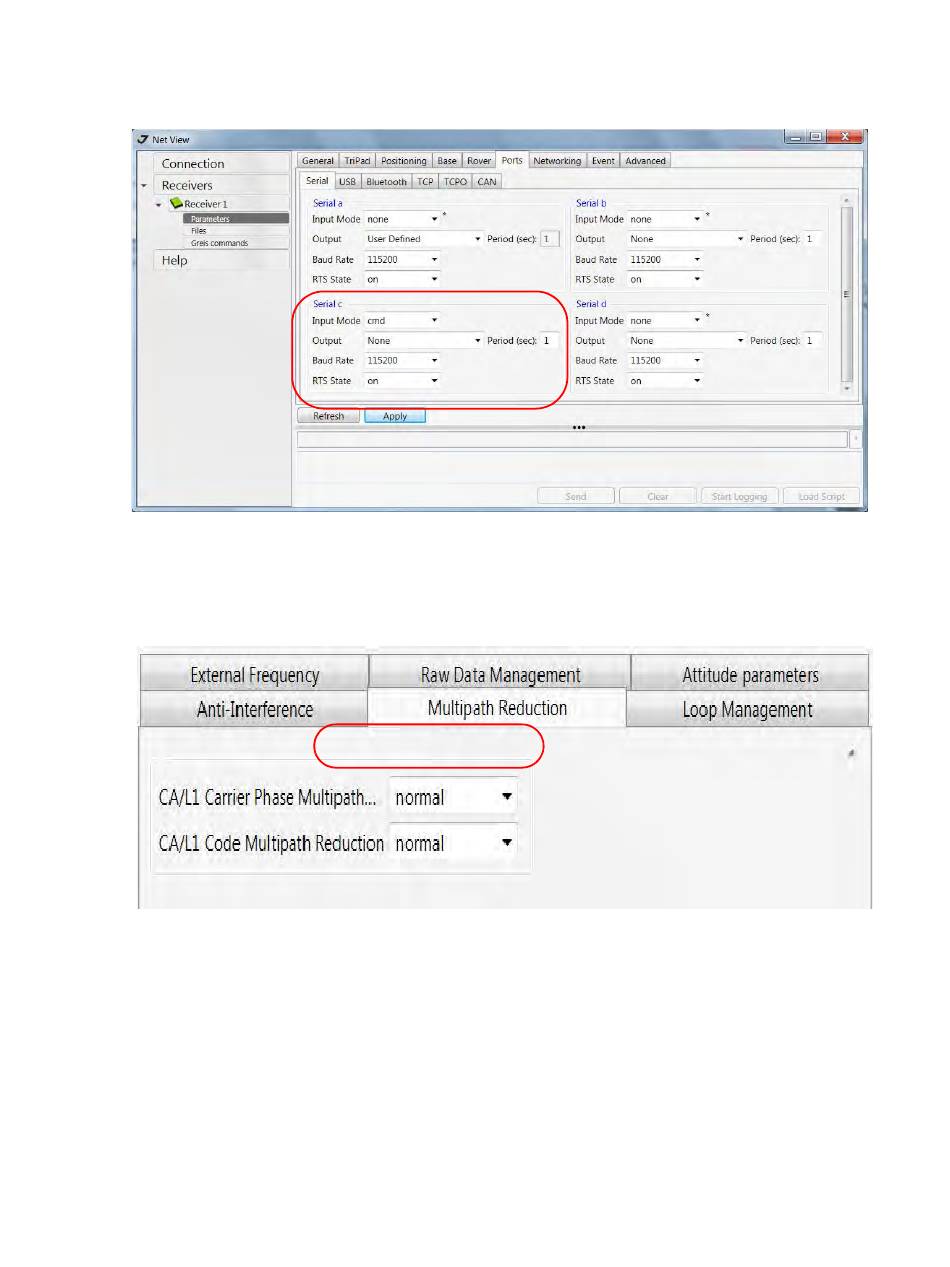This screenshot has width=950, height=1267.
Task: Switch to the Base tab
Action: (447, 161)
